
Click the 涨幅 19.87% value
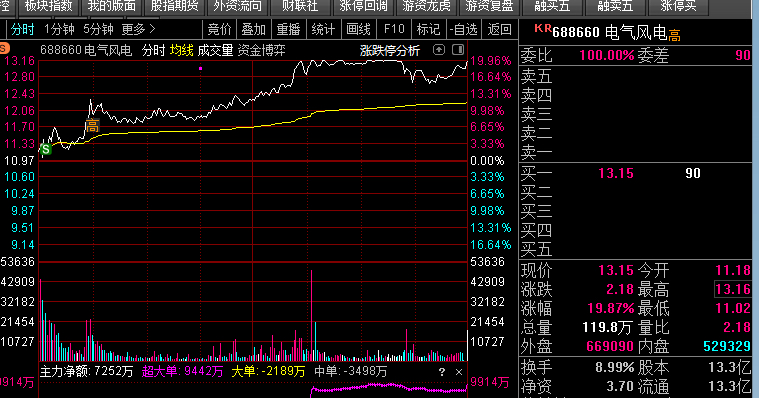coord(610,308)
